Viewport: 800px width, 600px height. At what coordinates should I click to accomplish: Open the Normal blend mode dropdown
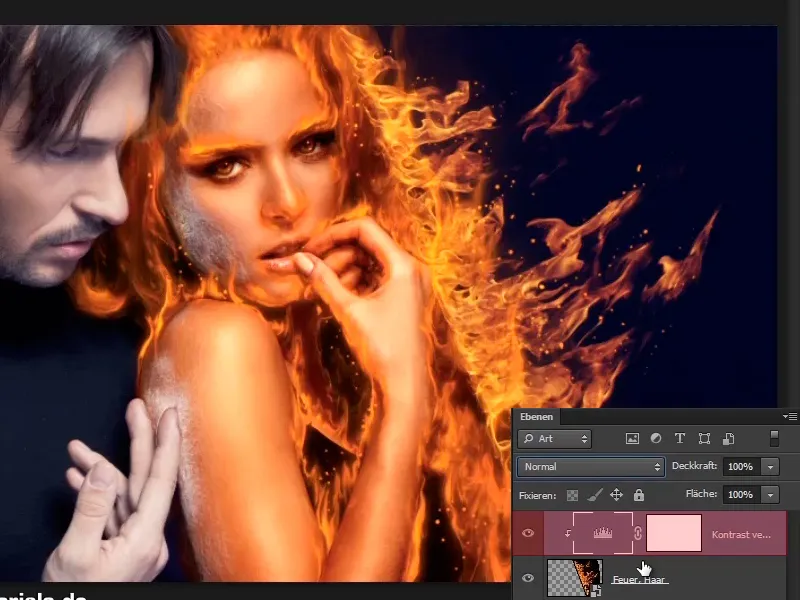click(591, 467)
